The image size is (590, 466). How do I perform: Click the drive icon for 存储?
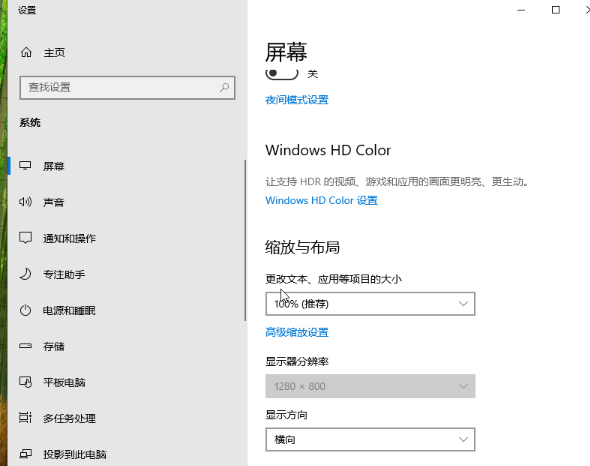pos(25,346)
